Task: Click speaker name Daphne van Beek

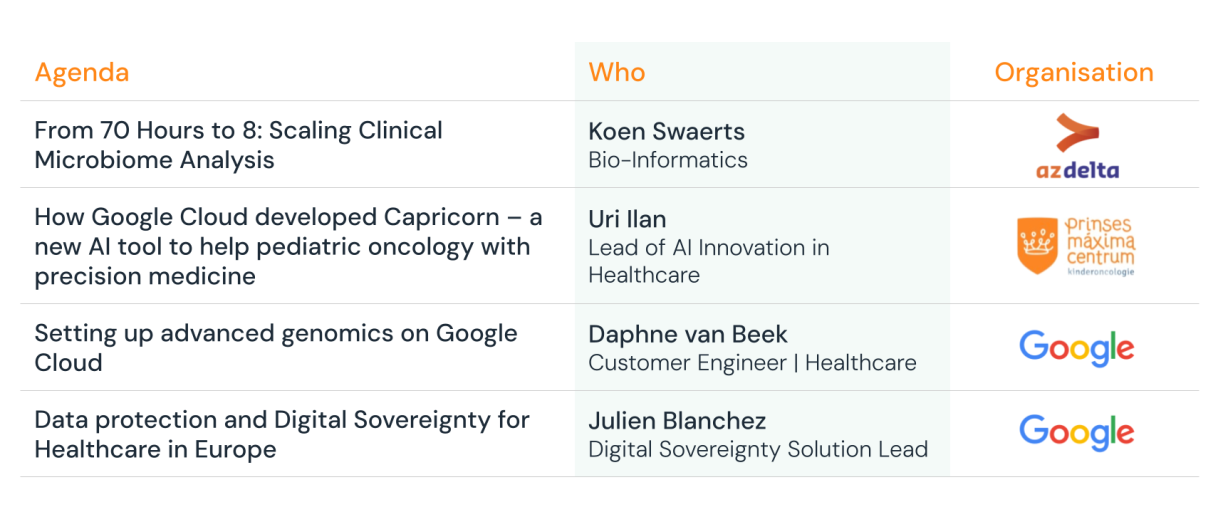Action: (688, 334)
